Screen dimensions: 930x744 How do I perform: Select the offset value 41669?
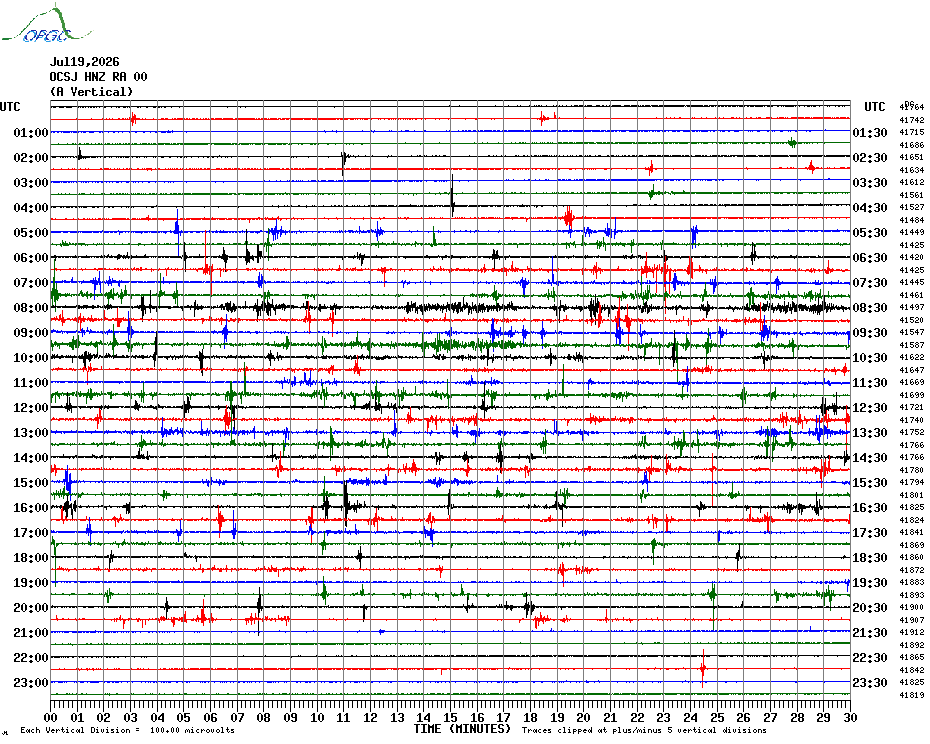click(912, 383)
